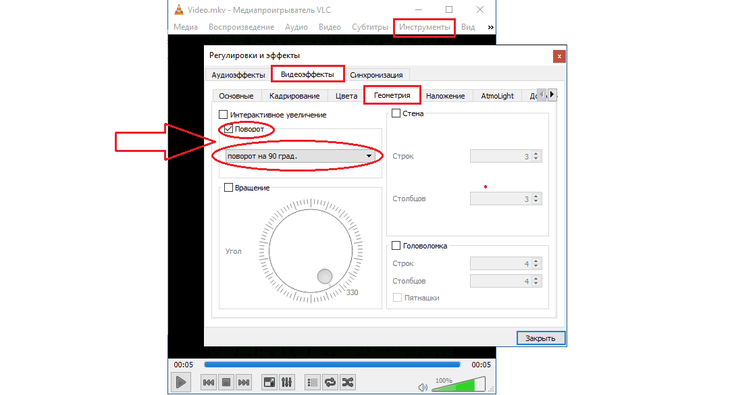Check the Интерактивное увеличение option

pos(223,115)
